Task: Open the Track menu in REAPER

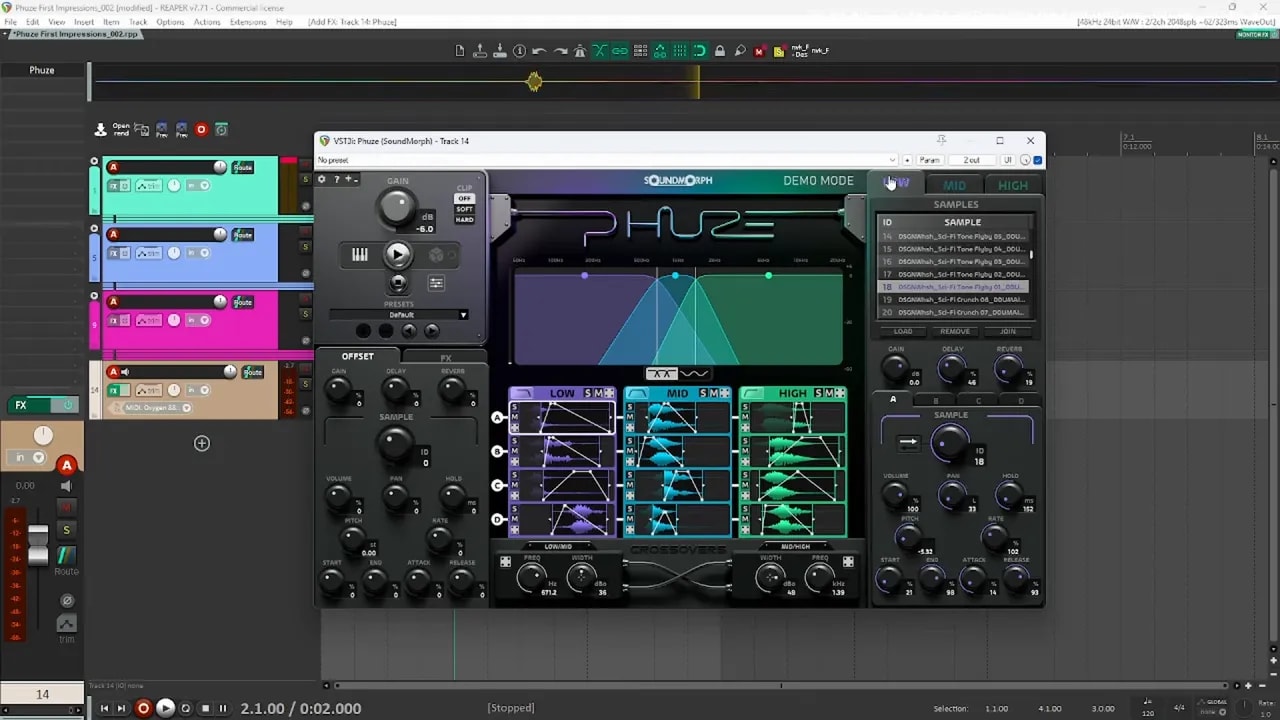Action: pos(138,22)
